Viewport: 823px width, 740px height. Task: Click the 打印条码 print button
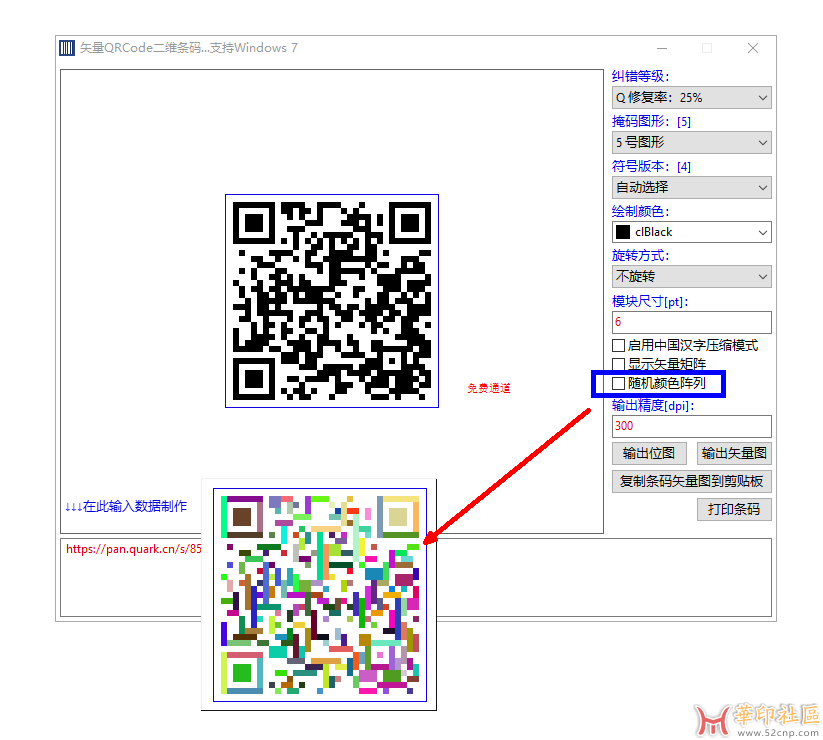click(x=734, y=509)
